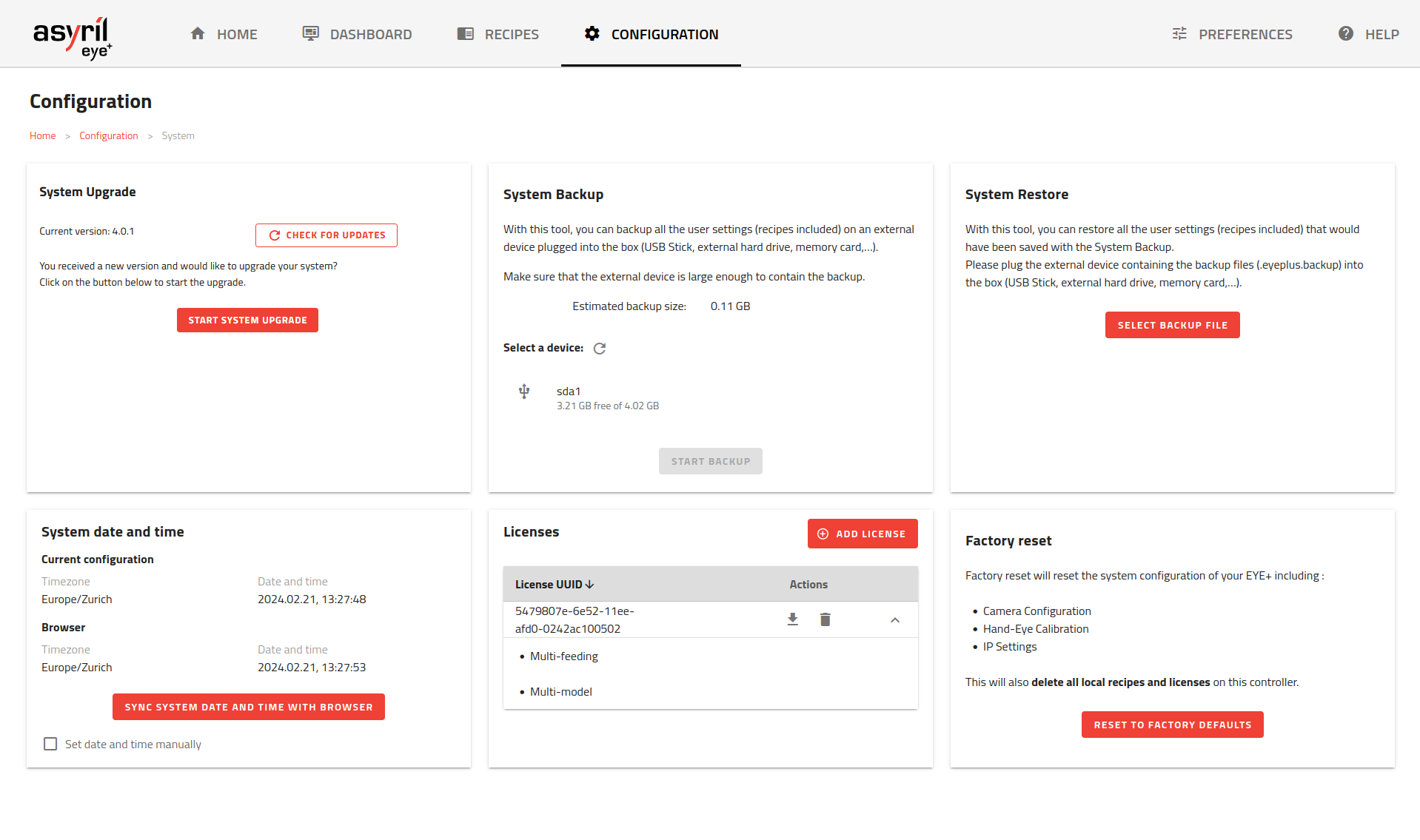Image resolution: width=1420 pixels, height=840 pixels.
Task: Select the sda1 USB device icon
Action: pyautogui.click(x=524, y=392)
